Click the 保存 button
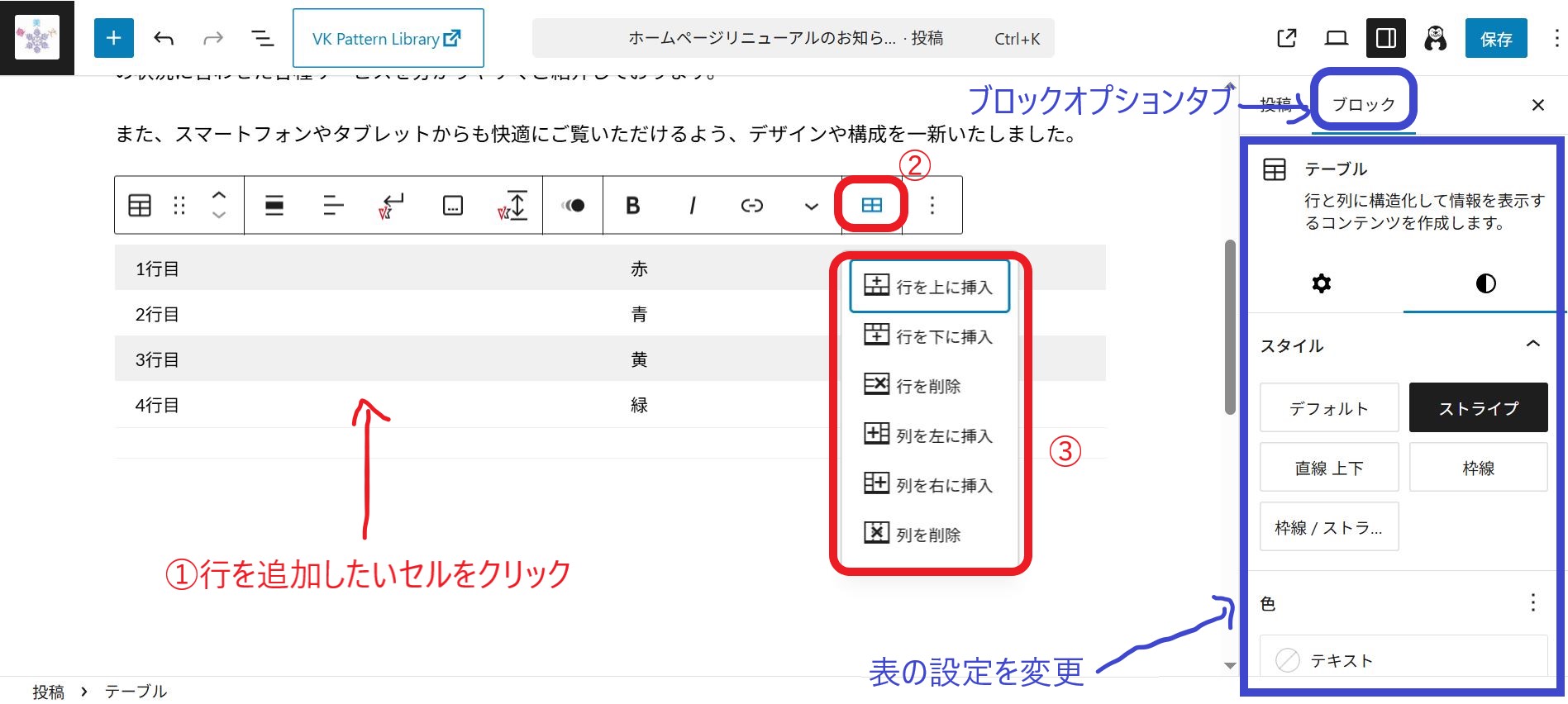 (x=1495, y=39)
